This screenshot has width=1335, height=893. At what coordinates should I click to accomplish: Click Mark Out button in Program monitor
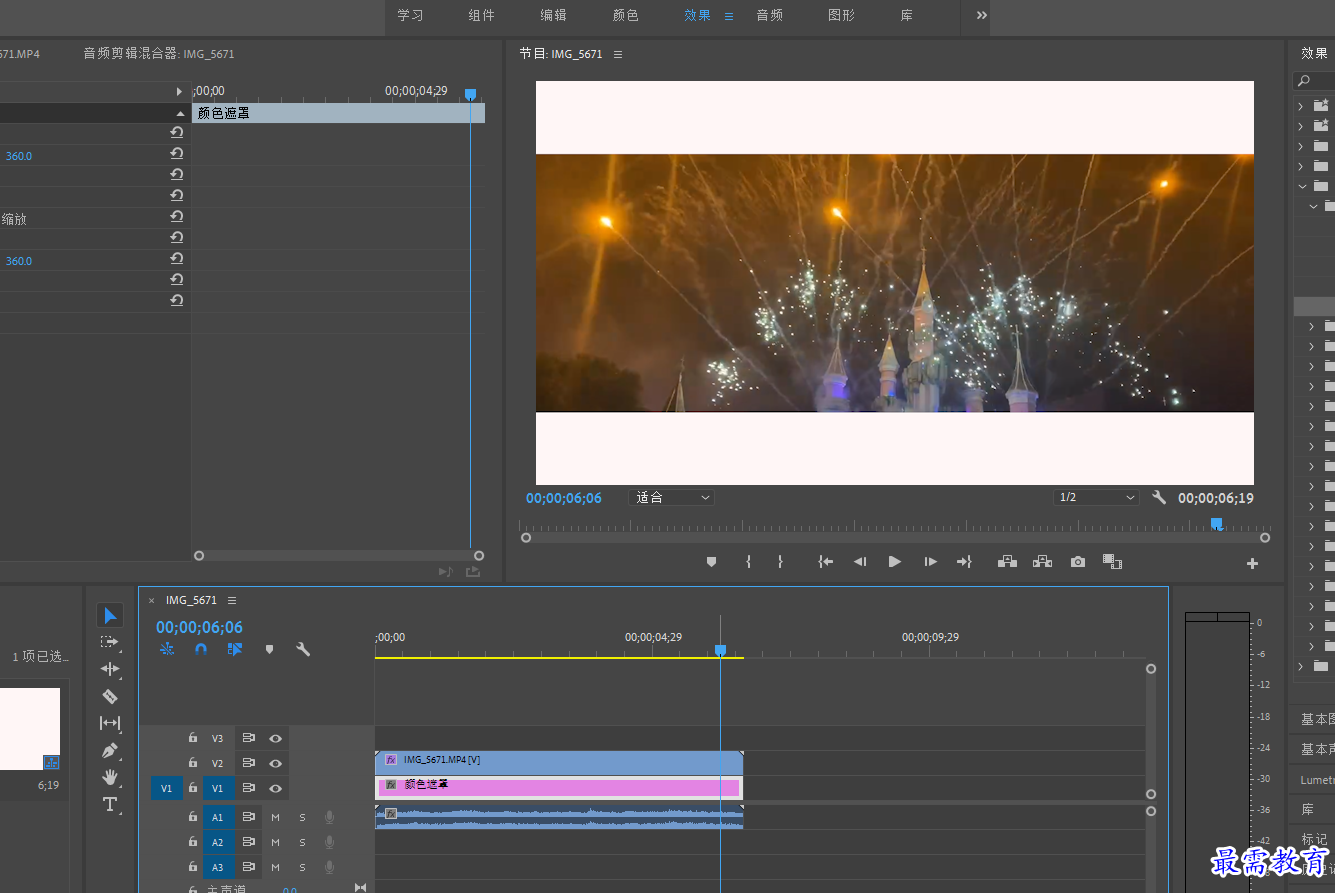click(x=780, y=562)
